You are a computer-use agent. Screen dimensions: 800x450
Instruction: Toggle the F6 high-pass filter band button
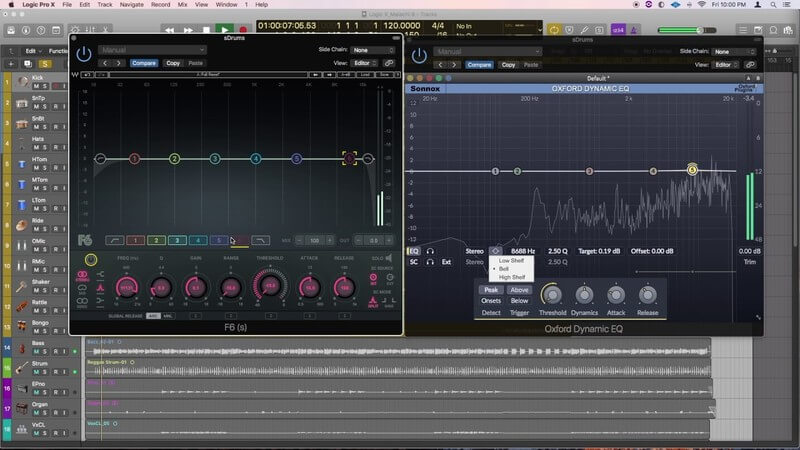[115, 240]
